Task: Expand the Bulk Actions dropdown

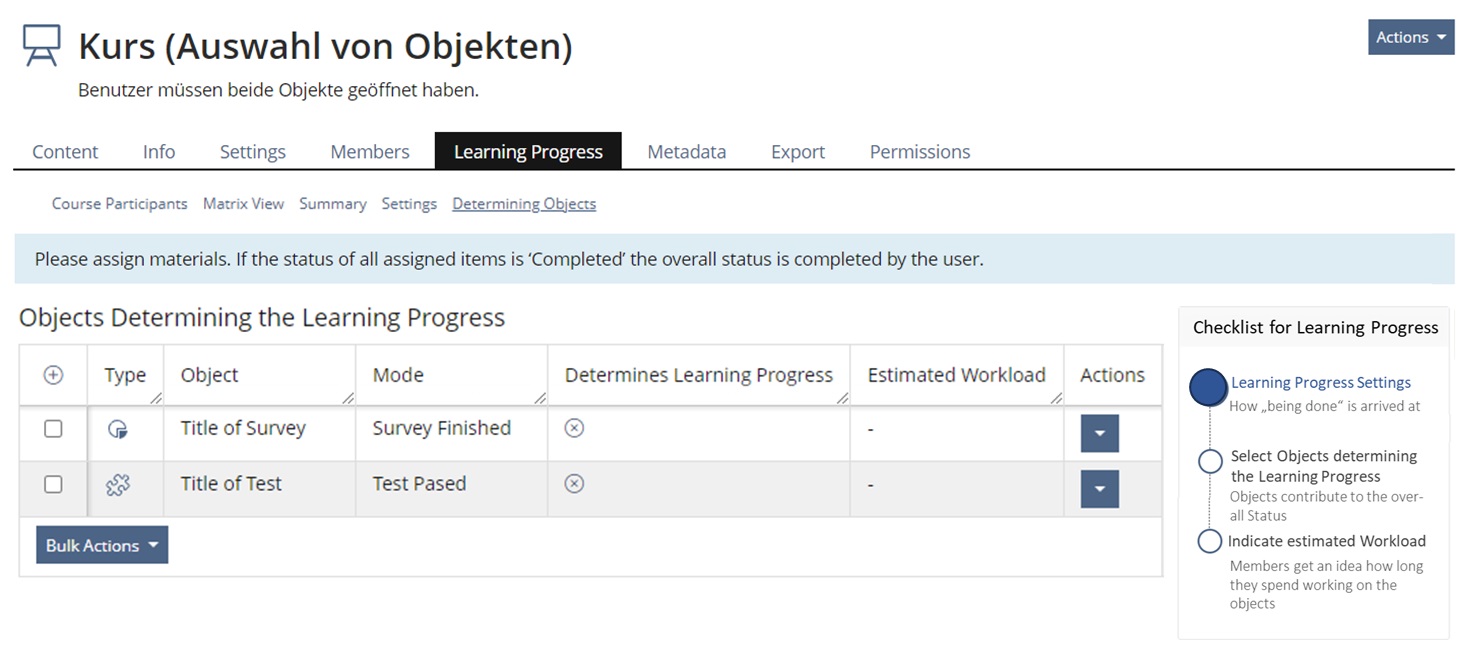Action: tap(102, 545)
